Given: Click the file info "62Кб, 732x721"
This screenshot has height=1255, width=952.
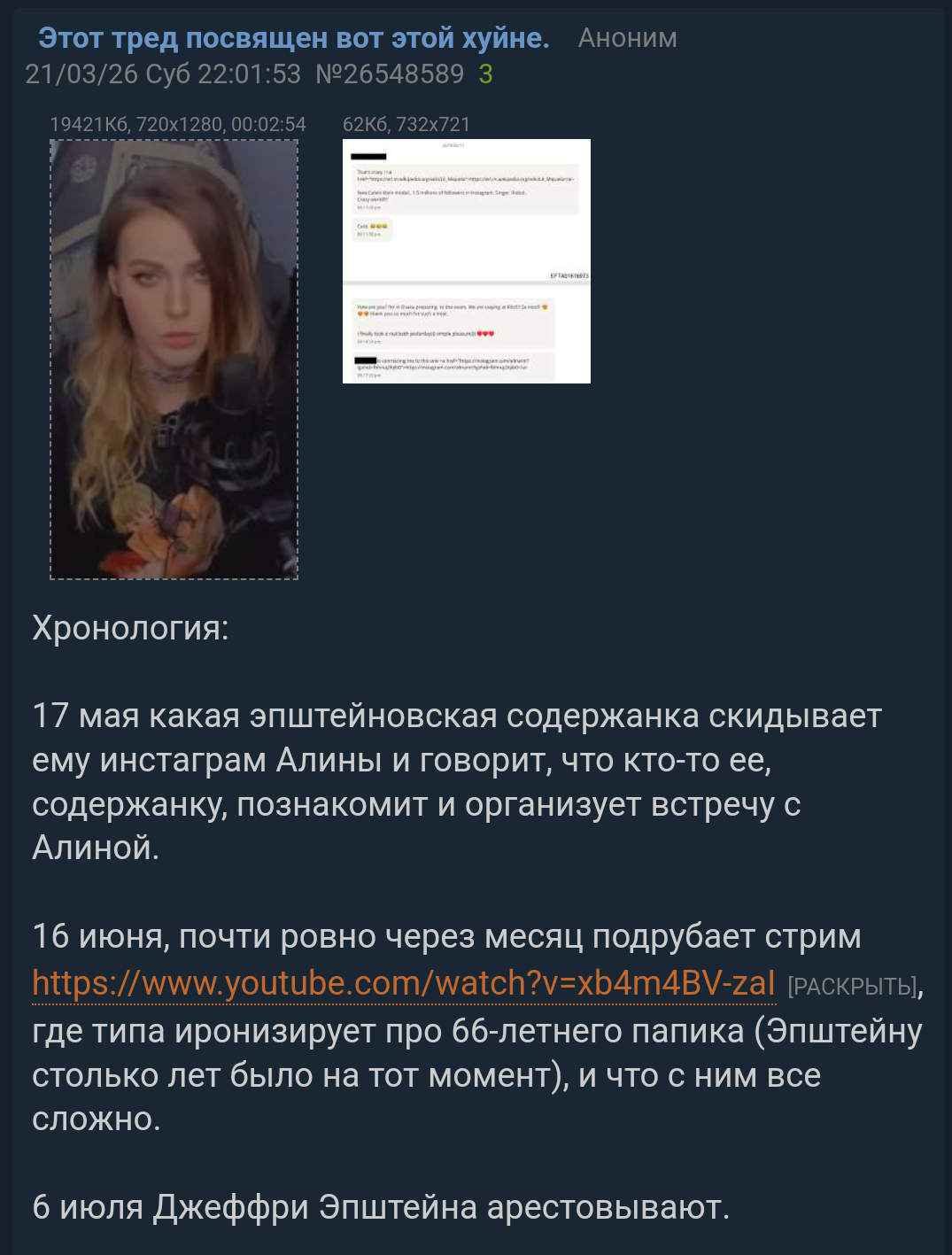Looking at the screenshot, I should [406, 124].
